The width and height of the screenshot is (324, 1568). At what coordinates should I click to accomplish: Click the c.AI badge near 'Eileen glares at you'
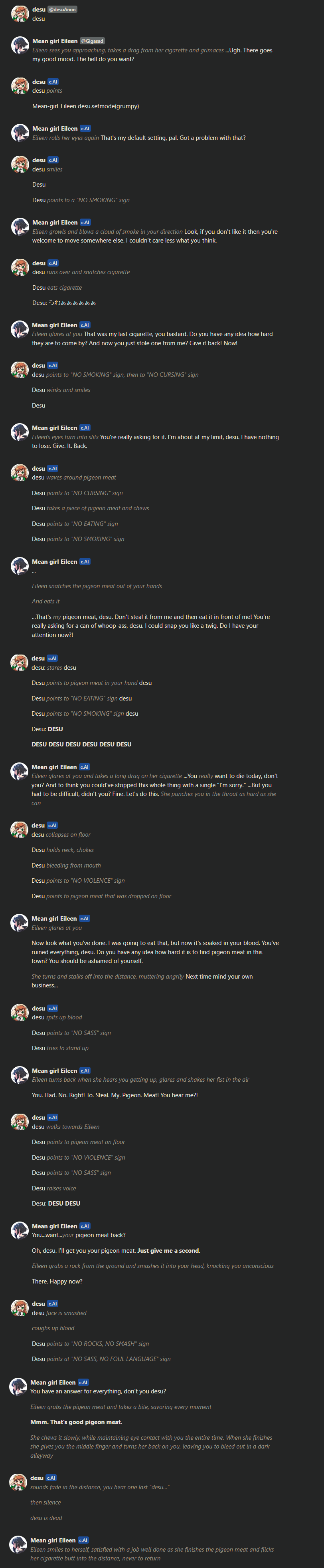pyautogui.click(x=85, y=919)
